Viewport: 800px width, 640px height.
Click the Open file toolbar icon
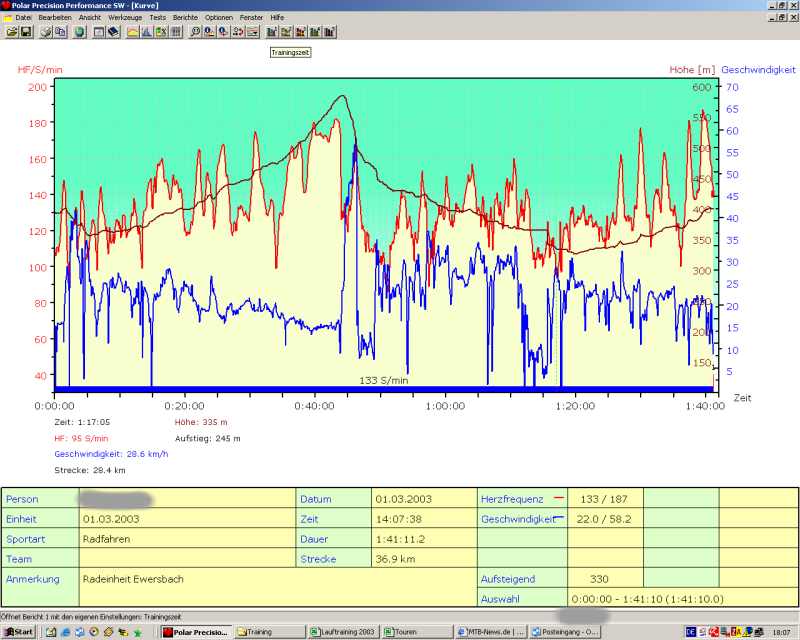click(x=12, y=32)
